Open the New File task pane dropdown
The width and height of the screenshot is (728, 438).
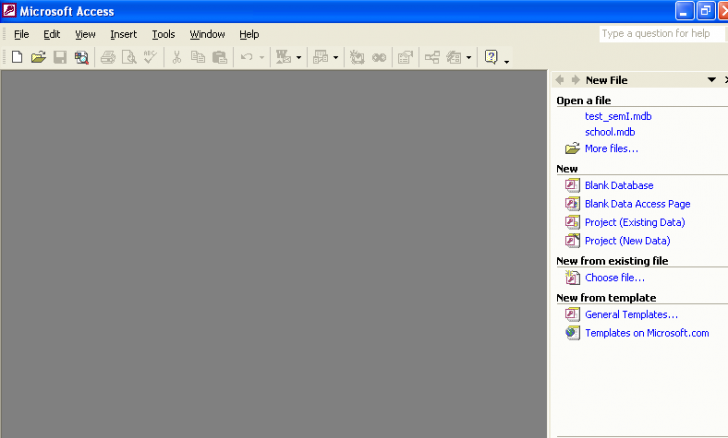(711, 80)
